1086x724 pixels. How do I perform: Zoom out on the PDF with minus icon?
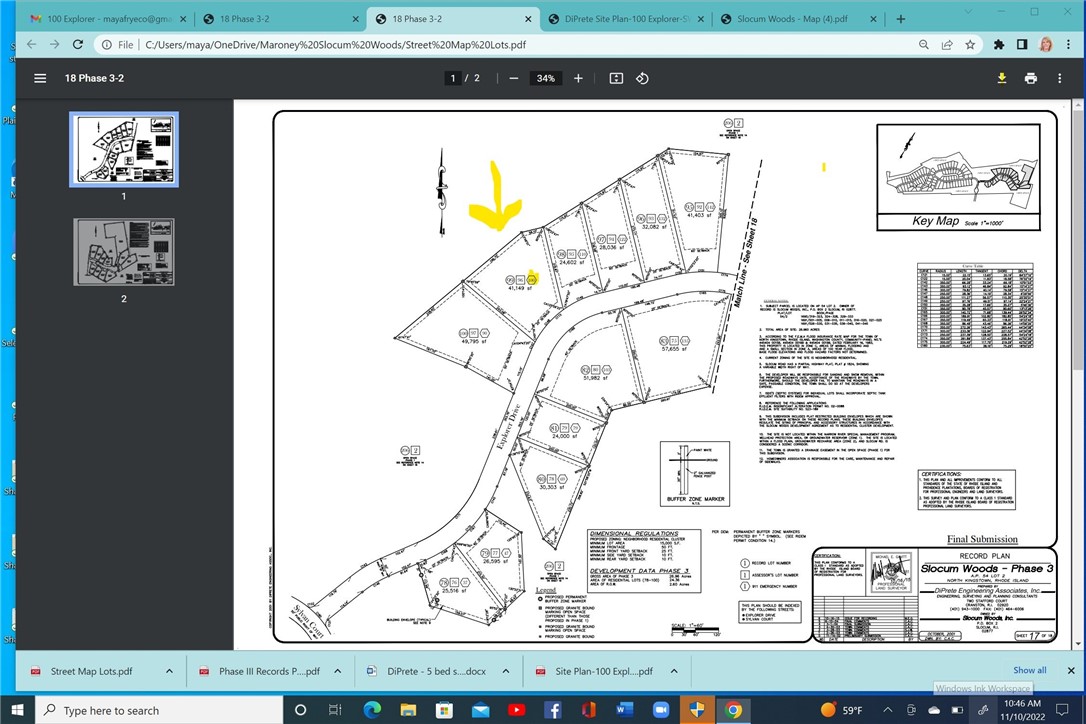tap(513, 78)
